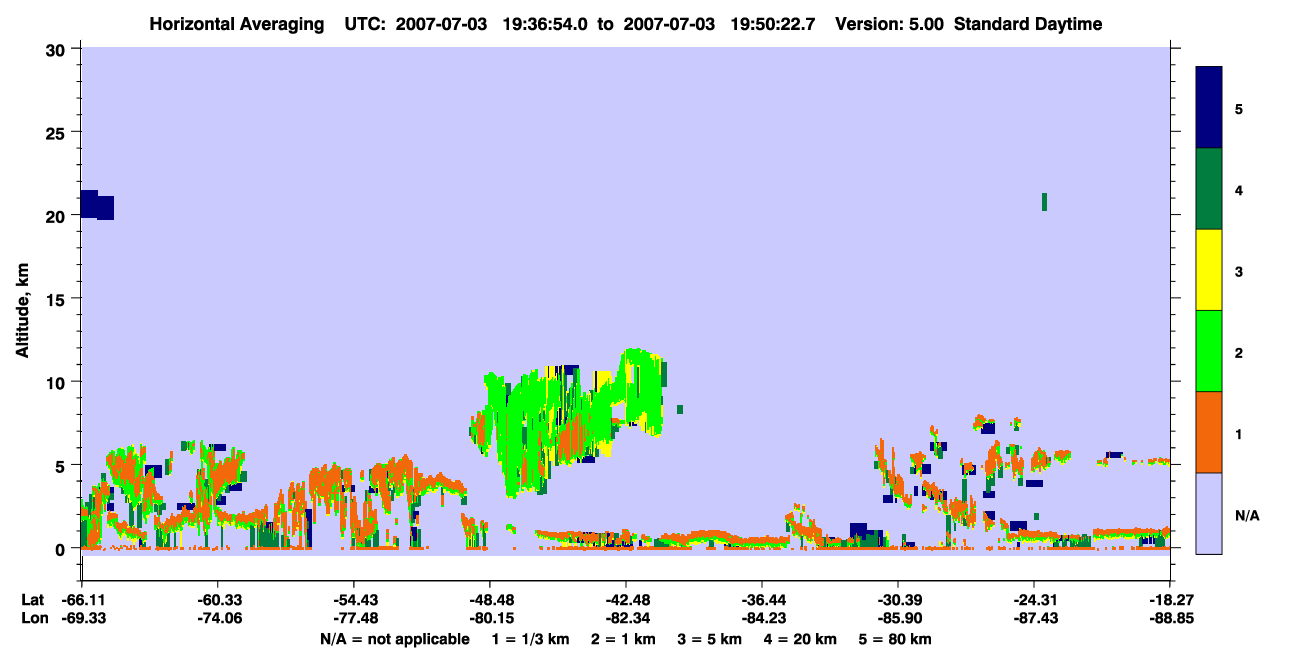Click the -48.48 latitude tick label
The image size is (1300, 667).
click(489, 600)
